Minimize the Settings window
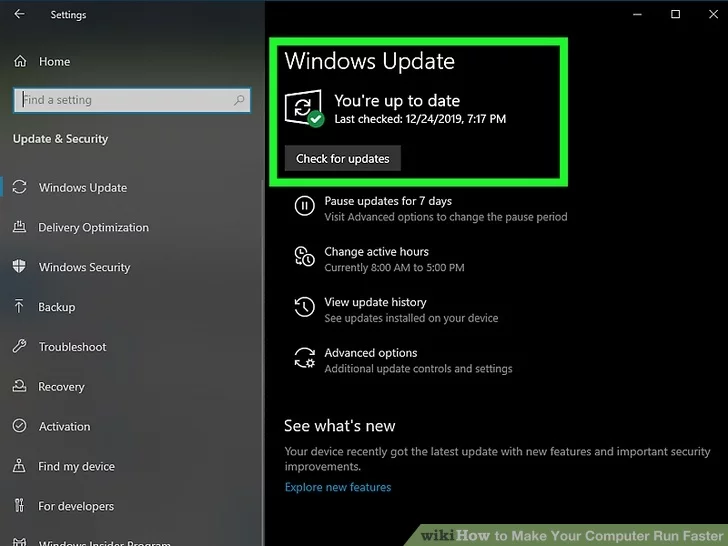The height and width of the screenshot is (546, 728). [x=637, y=14]
